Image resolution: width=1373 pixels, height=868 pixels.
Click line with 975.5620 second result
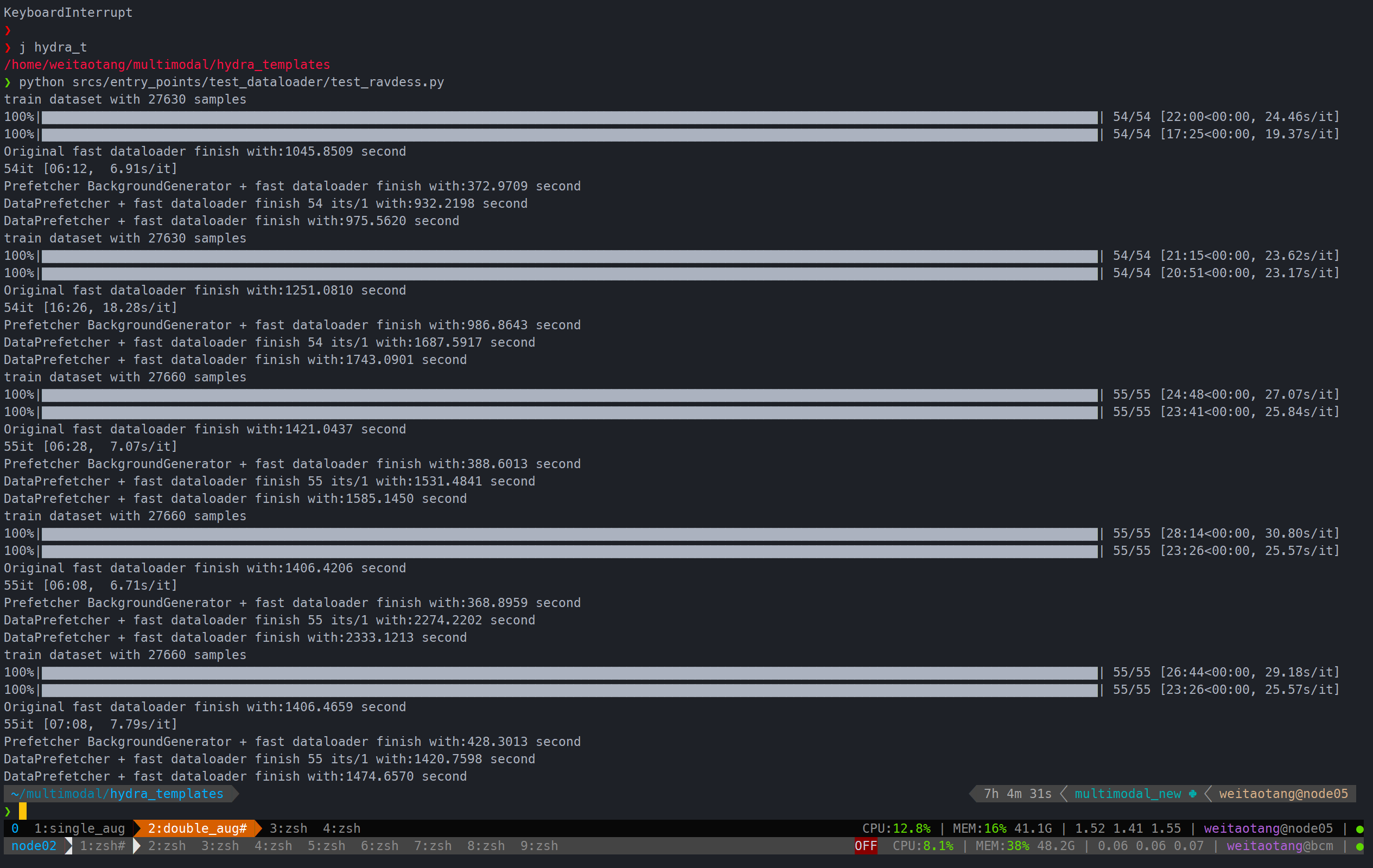(x=232, y=221)
